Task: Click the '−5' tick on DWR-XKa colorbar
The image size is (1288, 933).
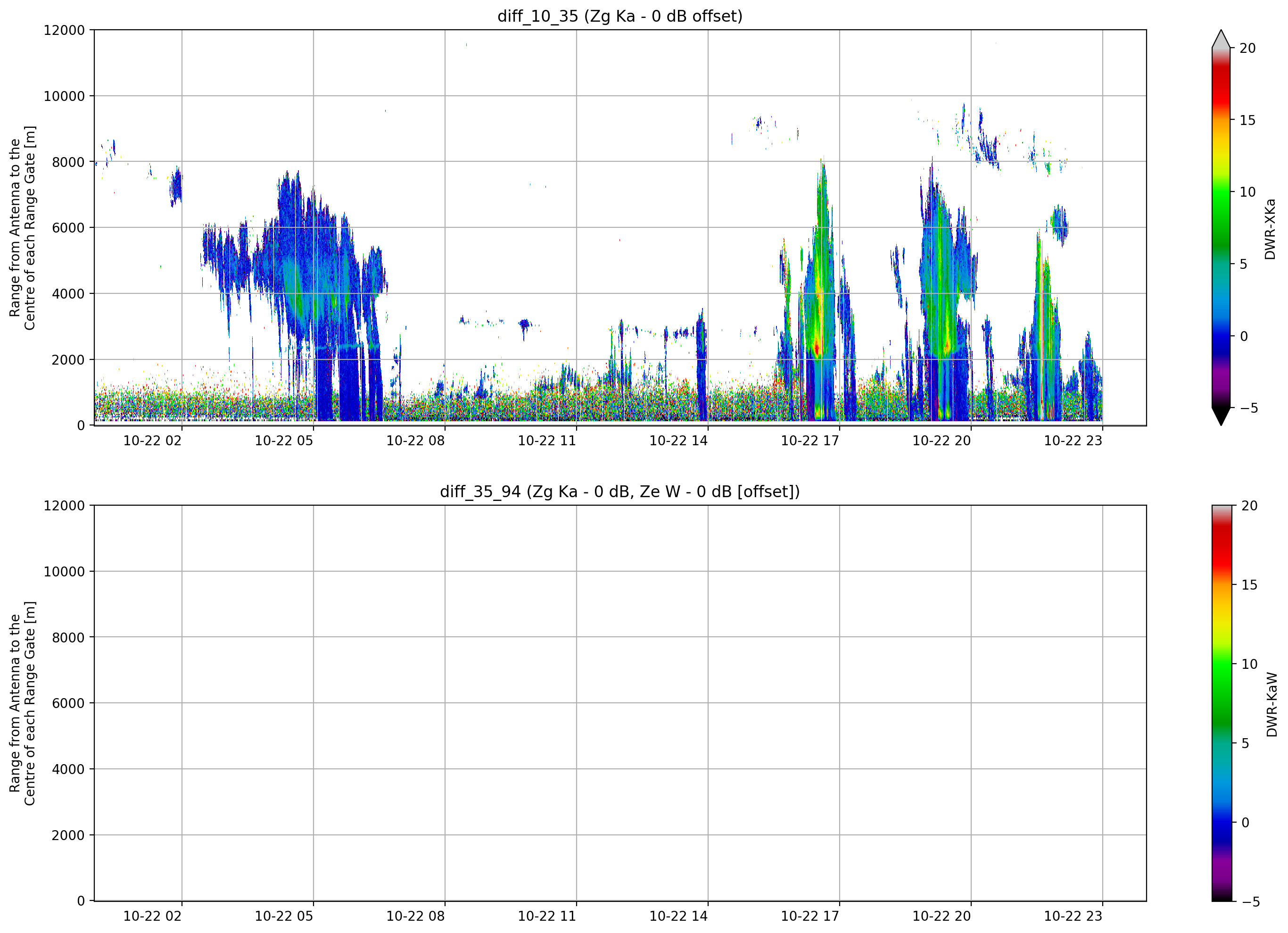Action: coord(1248,408)
